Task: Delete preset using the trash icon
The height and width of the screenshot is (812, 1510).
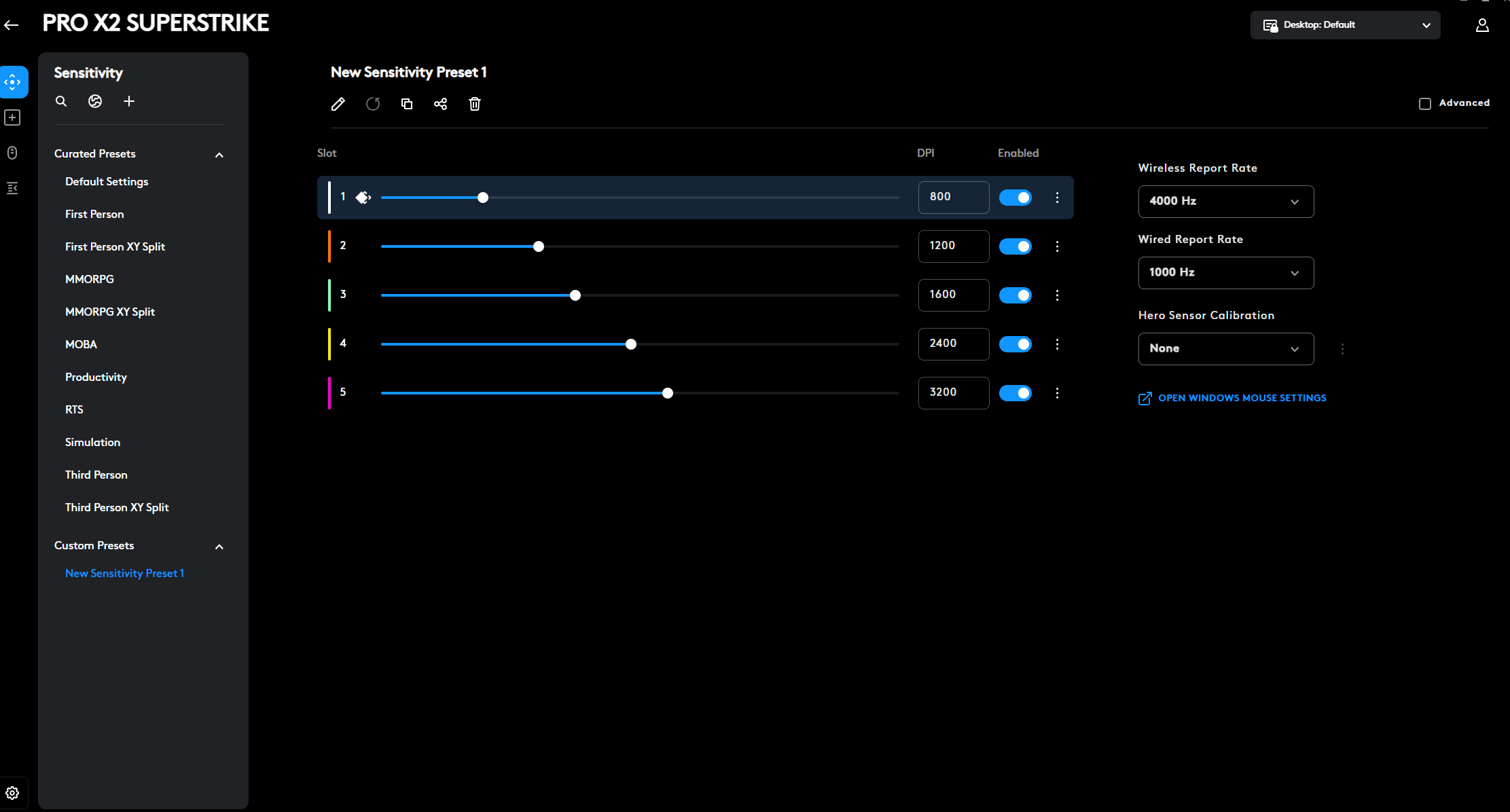Action: pyautogui.click(x=475, y=104)
